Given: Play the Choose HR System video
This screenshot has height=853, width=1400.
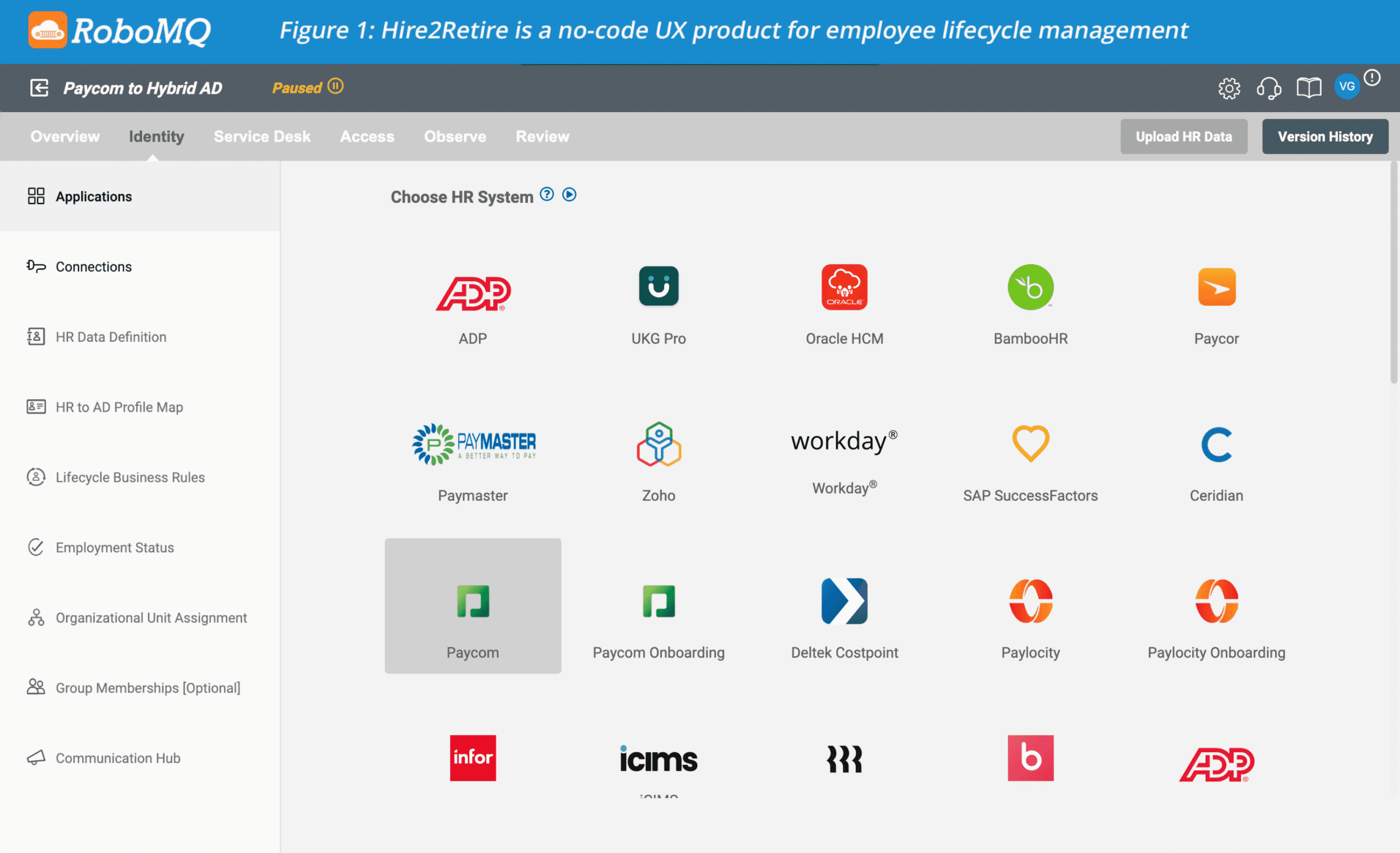Looking at the screenshot, I should tap(569, 195).
